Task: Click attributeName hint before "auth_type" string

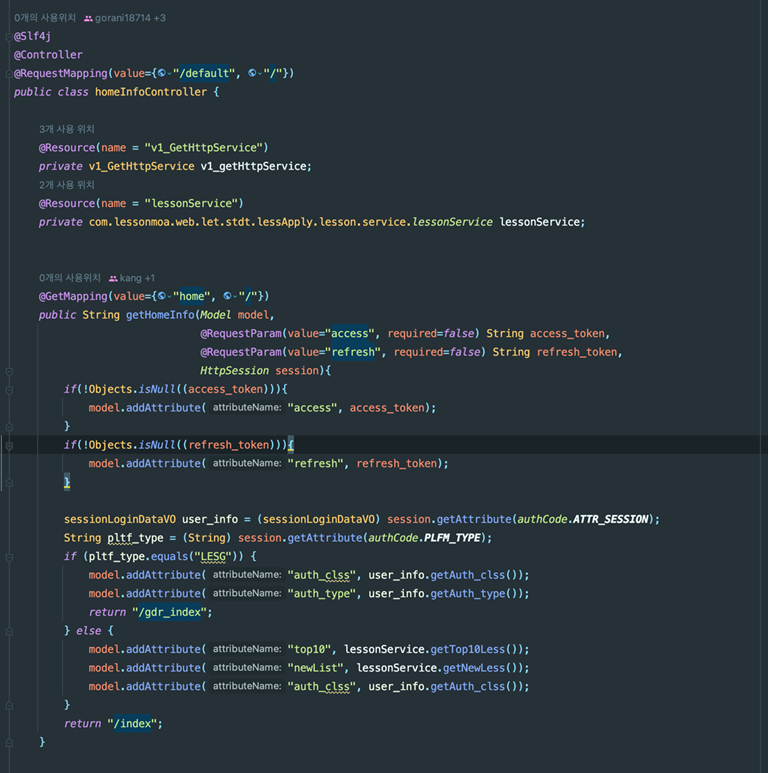Action: point(247,593)
